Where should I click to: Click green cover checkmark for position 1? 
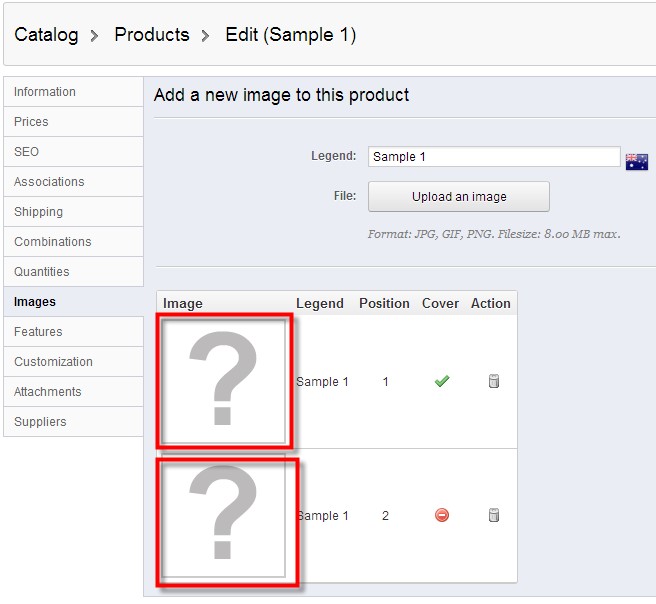tap(441, 381)
